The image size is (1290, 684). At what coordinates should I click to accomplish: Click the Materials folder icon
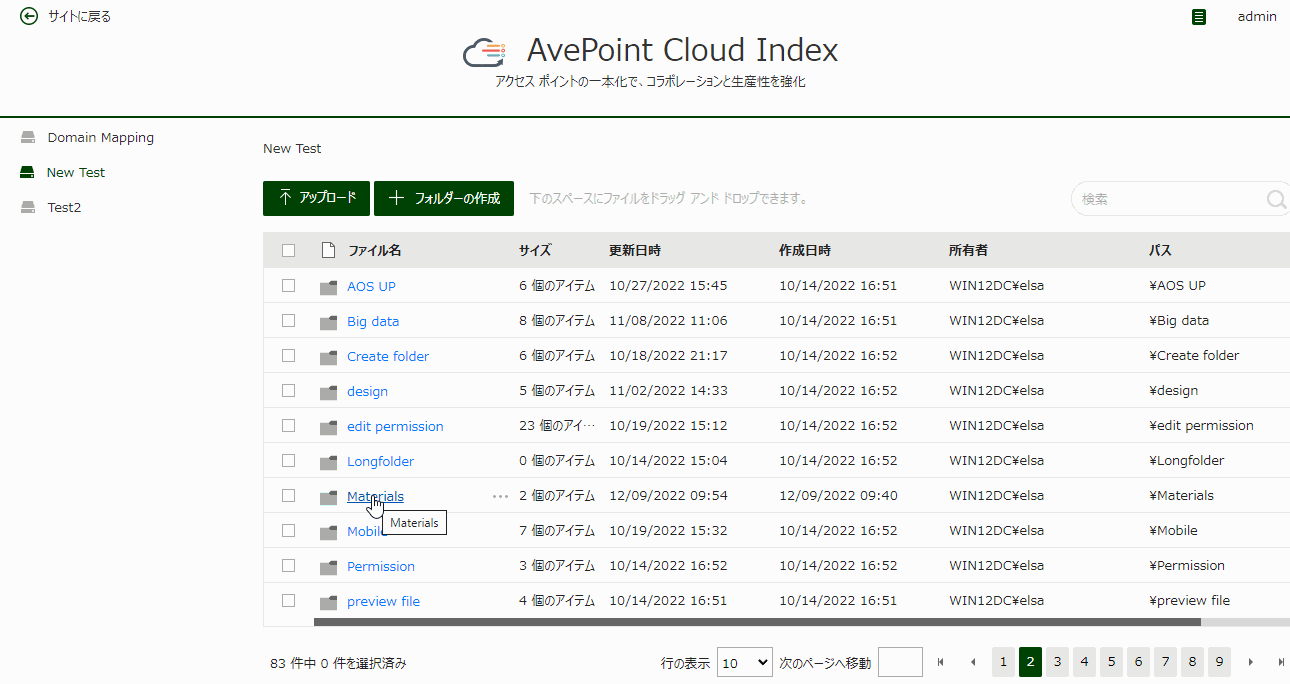pos(328,497)
